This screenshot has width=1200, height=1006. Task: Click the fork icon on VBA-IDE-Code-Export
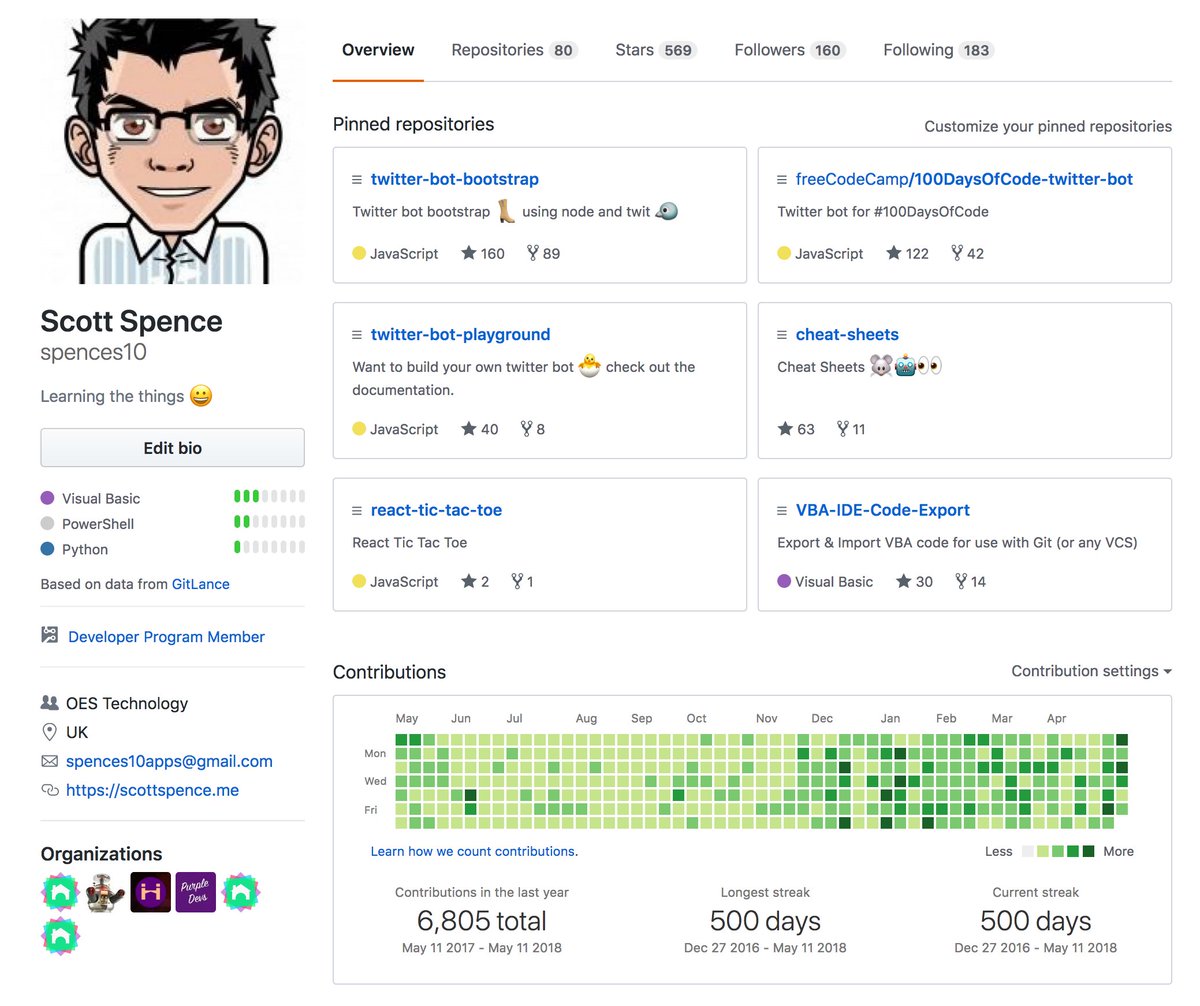pos(959,581)
